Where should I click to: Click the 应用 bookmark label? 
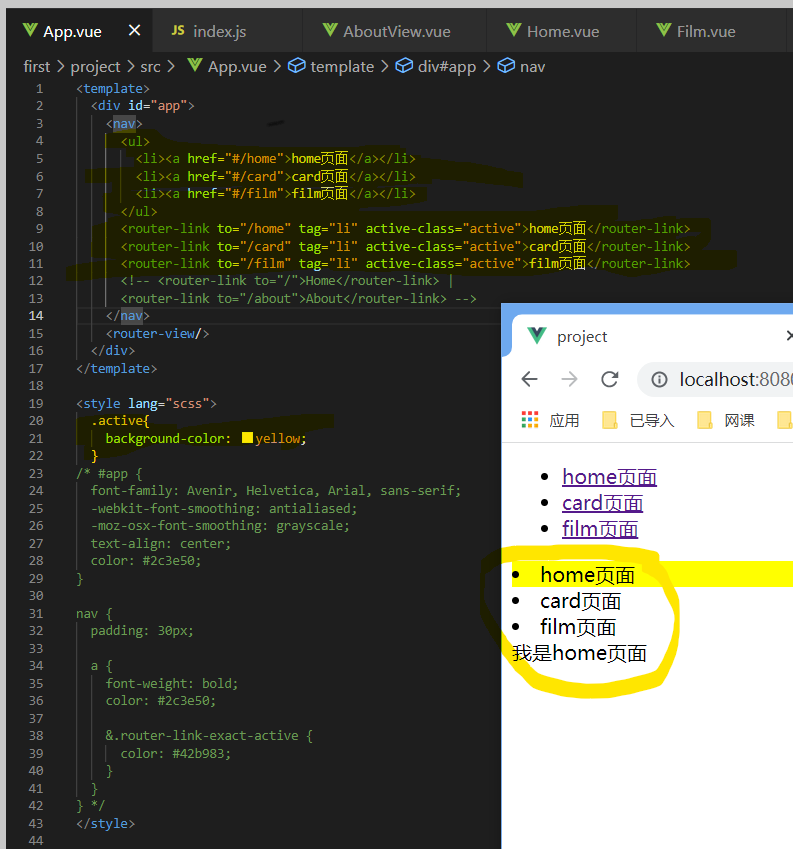(565, 420)
